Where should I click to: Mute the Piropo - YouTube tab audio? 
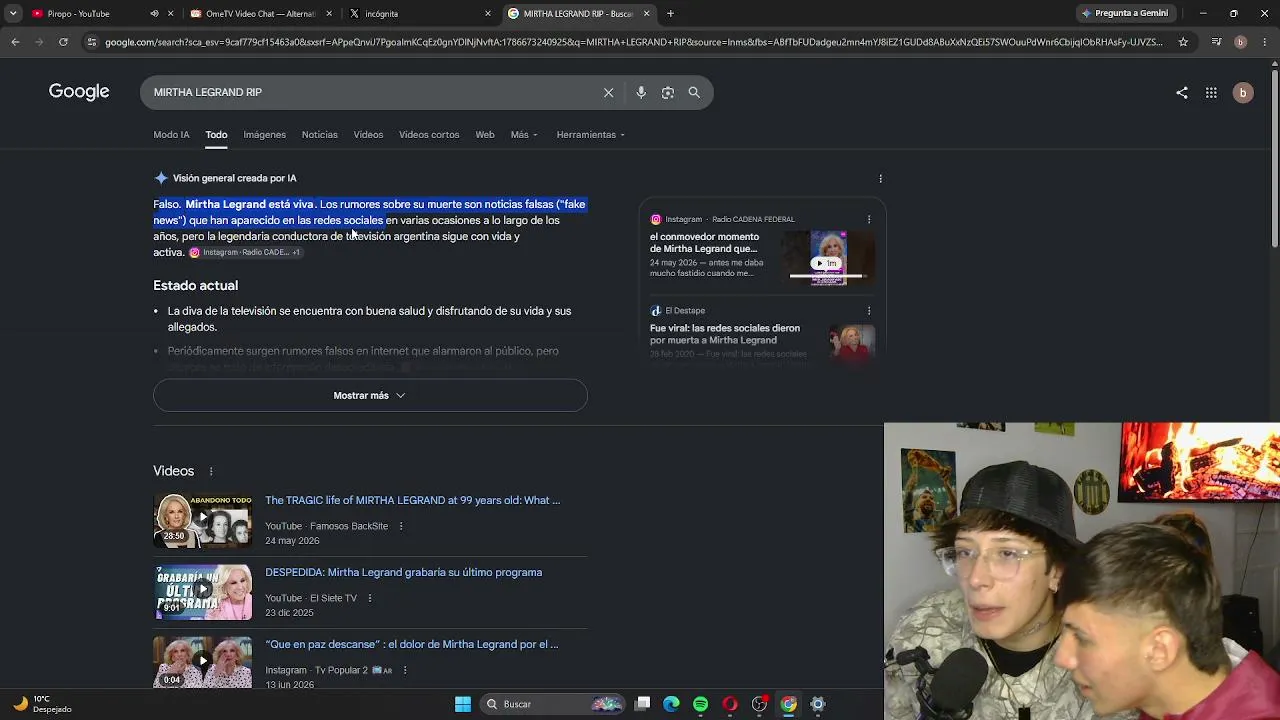point(154,14)
